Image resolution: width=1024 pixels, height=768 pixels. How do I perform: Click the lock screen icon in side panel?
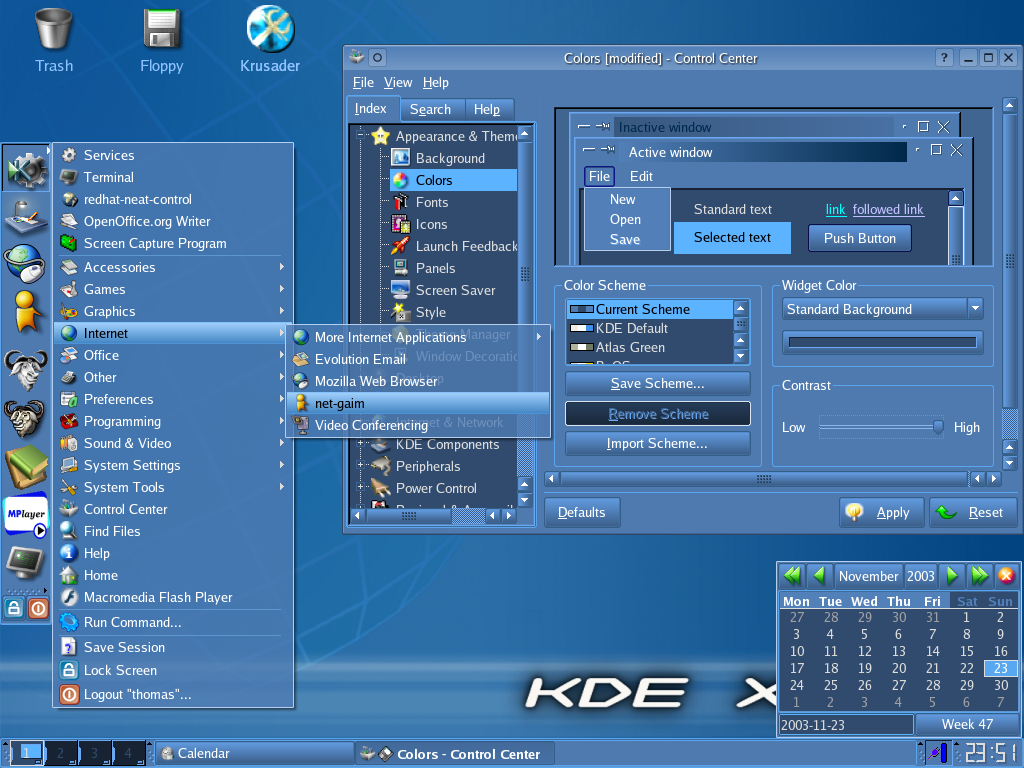coord(14,609)
